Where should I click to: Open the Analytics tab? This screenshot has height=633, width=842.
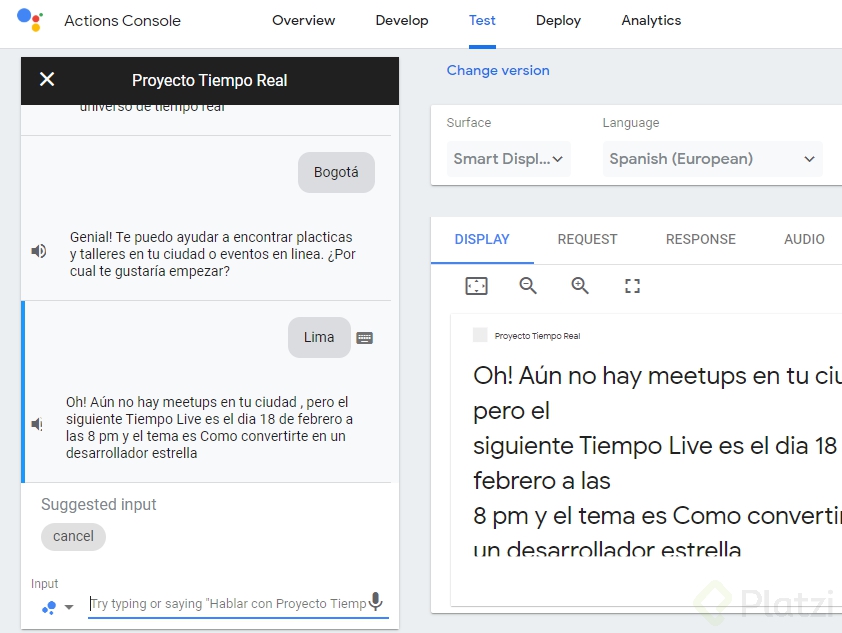[651, 20]
